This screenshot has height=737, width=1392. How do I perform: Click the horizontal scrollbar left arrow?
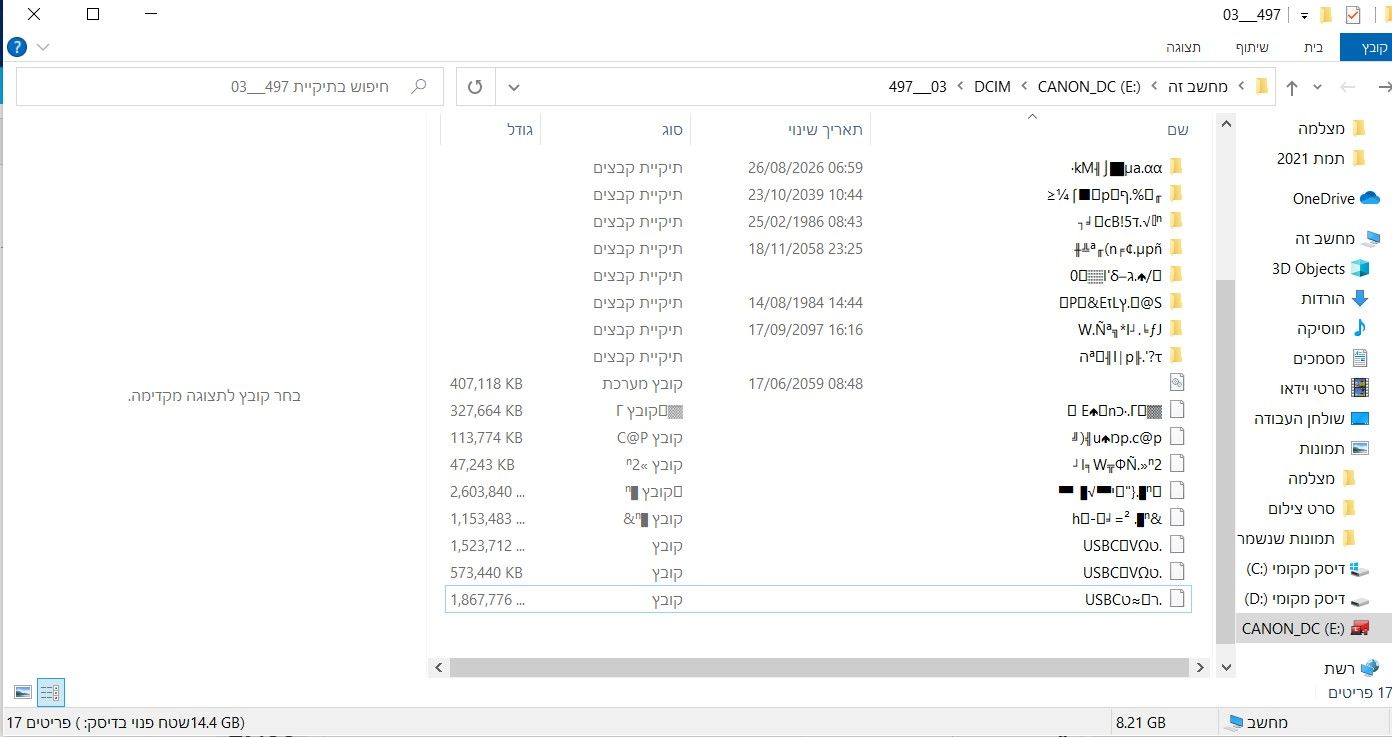437,667
